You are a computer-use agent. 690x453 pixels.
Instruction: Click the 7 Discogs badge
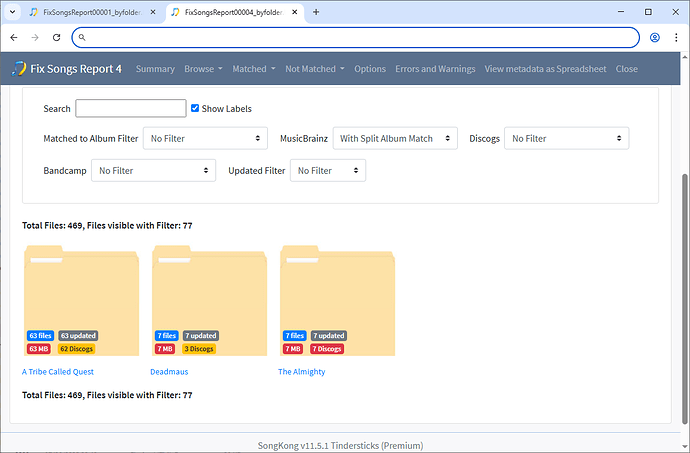pyautogui.click(x=327, y=349)
